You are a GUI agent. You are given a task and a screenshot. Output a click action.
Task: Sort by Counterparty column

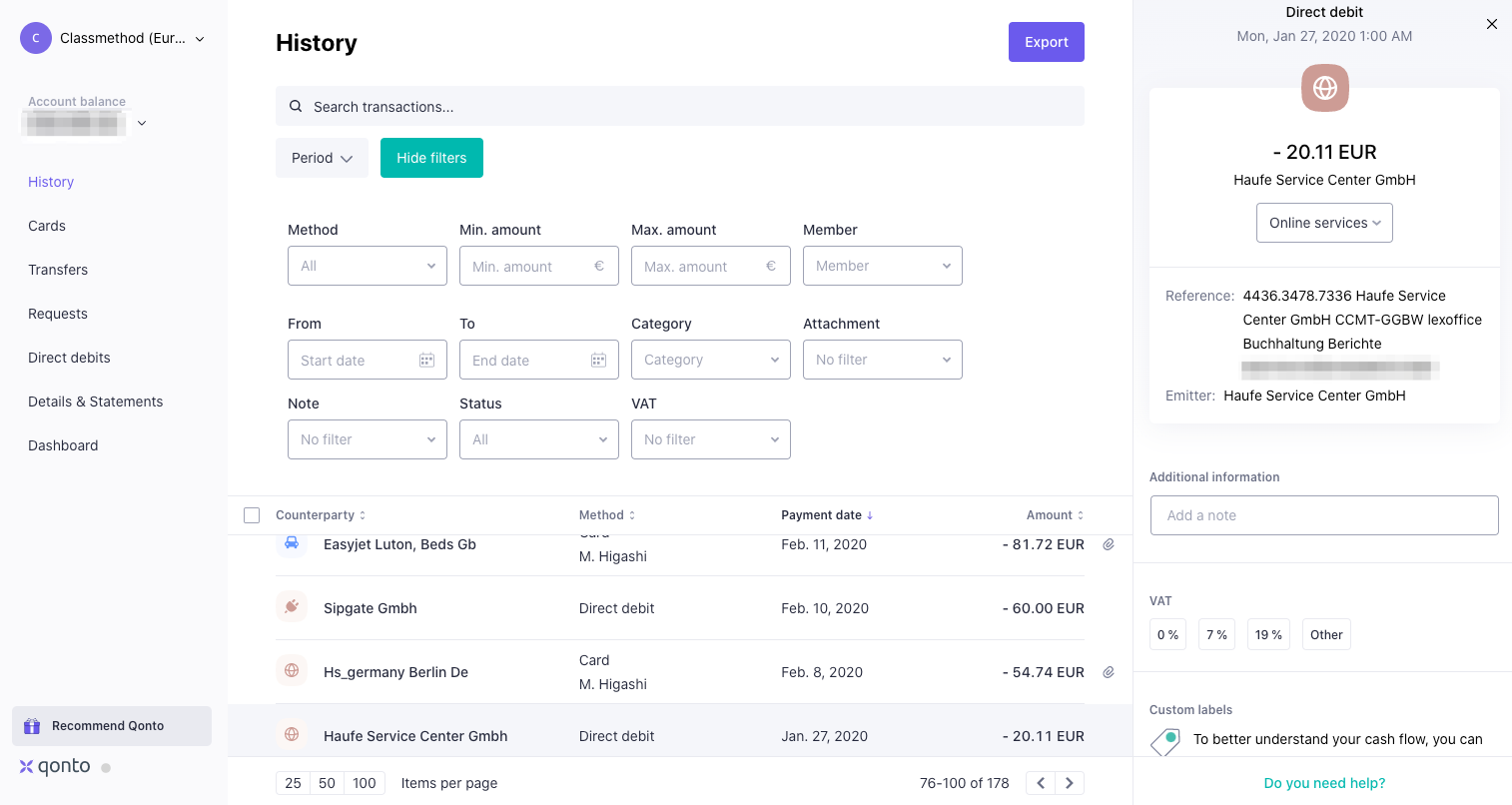[x=321, y=515]
